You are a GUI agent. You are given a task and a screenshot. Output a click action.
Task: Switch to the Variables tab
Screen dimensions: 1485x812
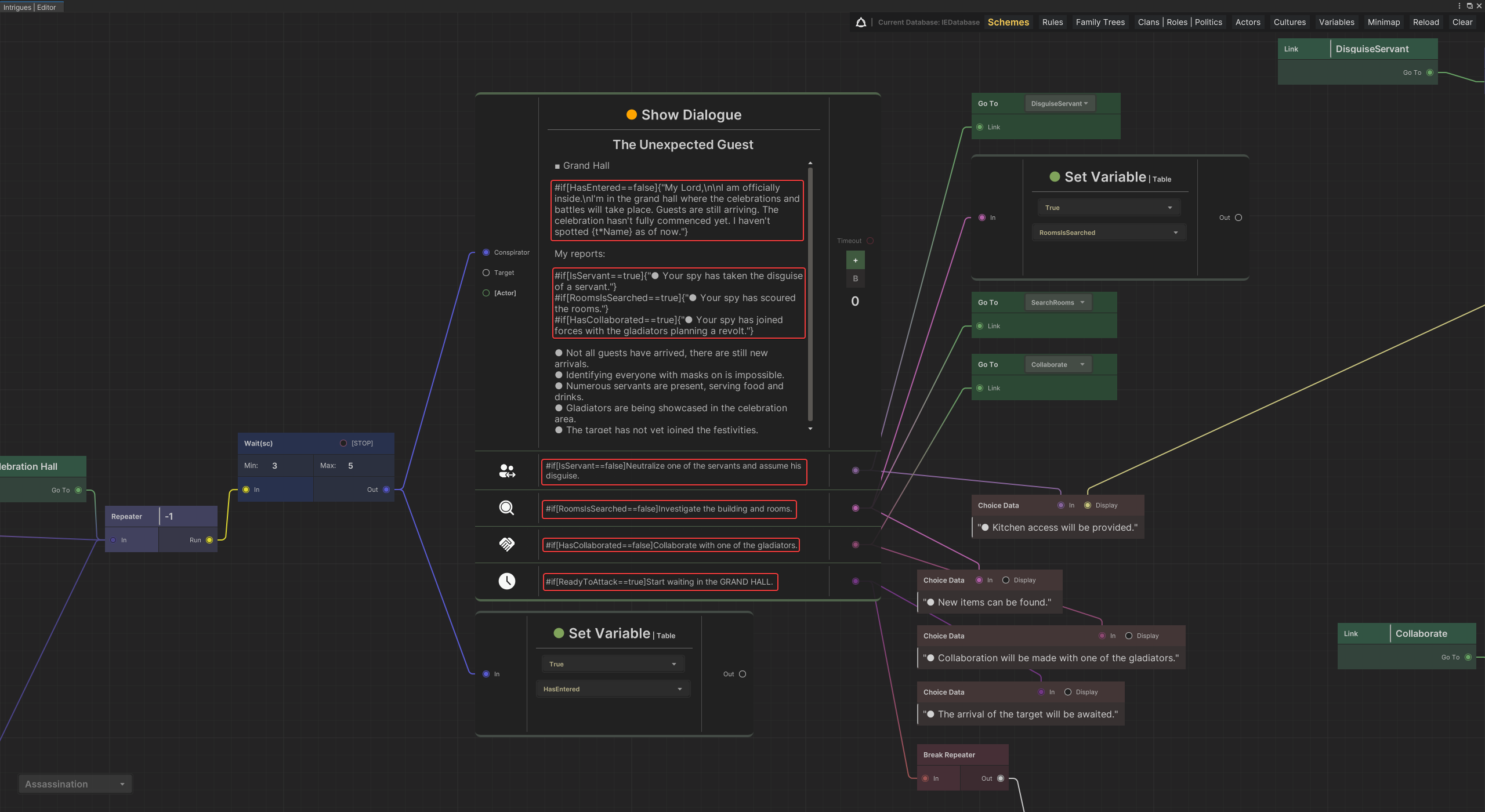coord(1336,22)
